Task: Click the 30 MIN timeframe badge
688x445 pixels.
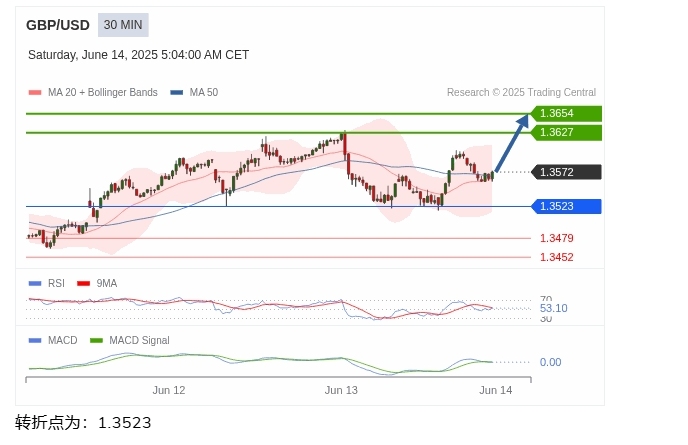Action: [x=123, y=25]
